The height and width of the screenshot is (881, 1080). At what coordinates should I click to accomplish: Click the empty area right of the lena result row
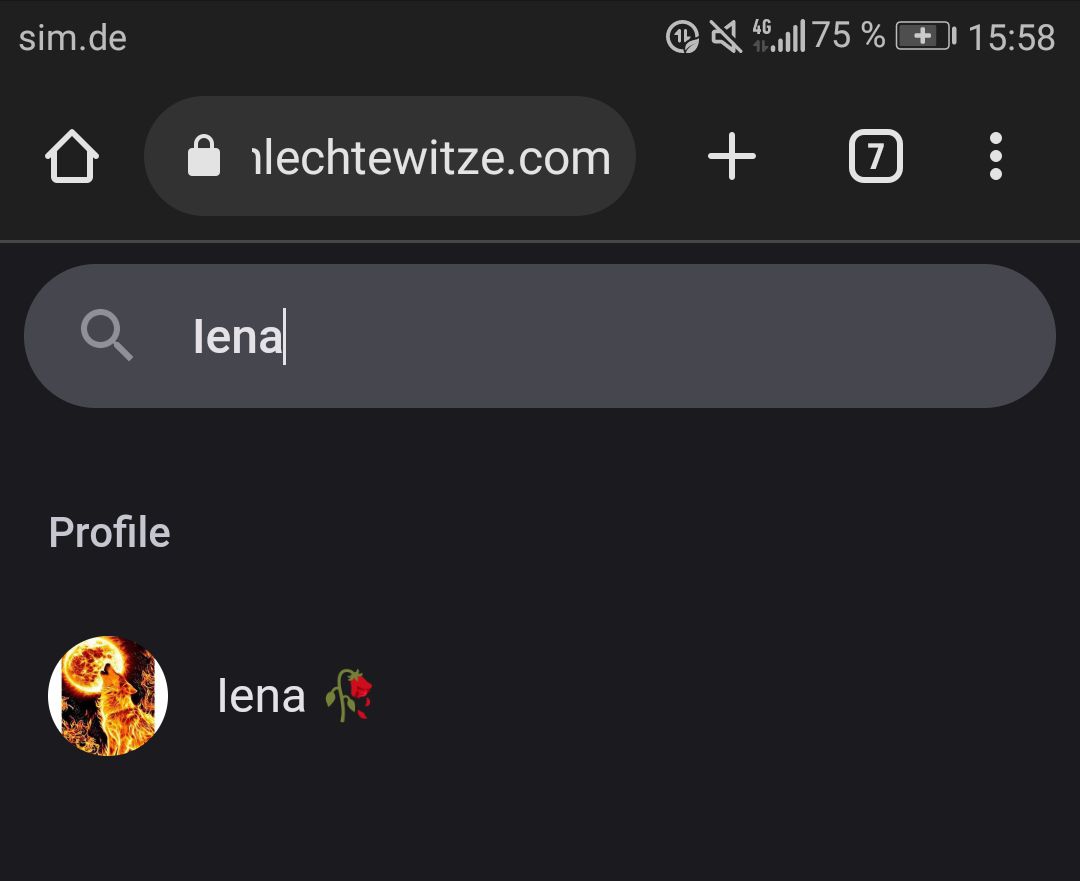pos(720,696)
